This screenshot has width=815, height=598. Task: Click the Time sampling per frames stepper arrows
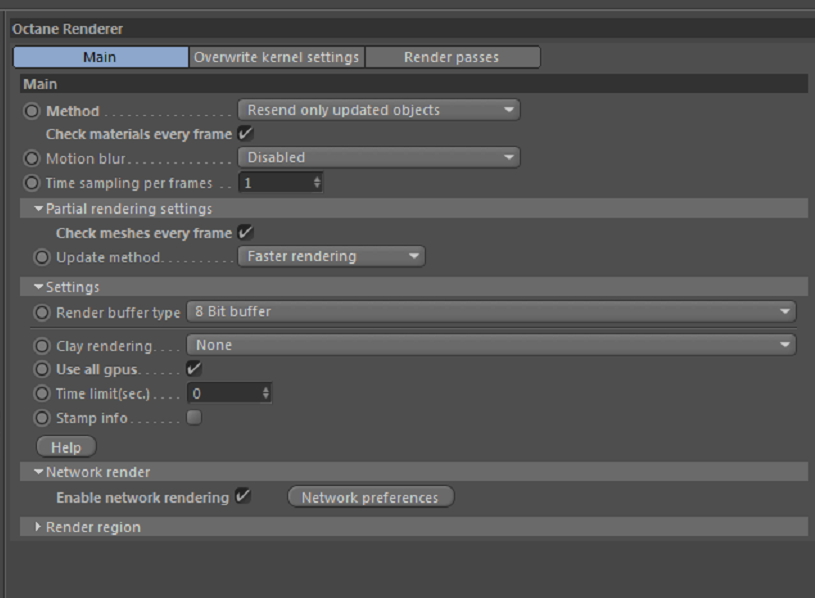(x=317, y=183)
